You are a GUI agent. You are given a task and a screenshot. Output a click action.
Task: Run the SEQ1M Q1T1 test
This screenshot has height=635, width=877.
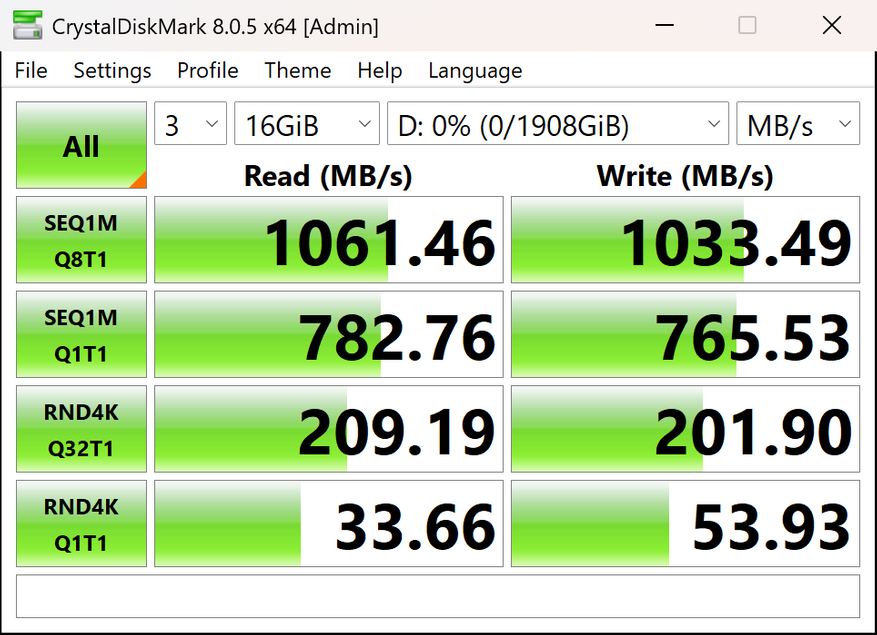click(81, 334)
